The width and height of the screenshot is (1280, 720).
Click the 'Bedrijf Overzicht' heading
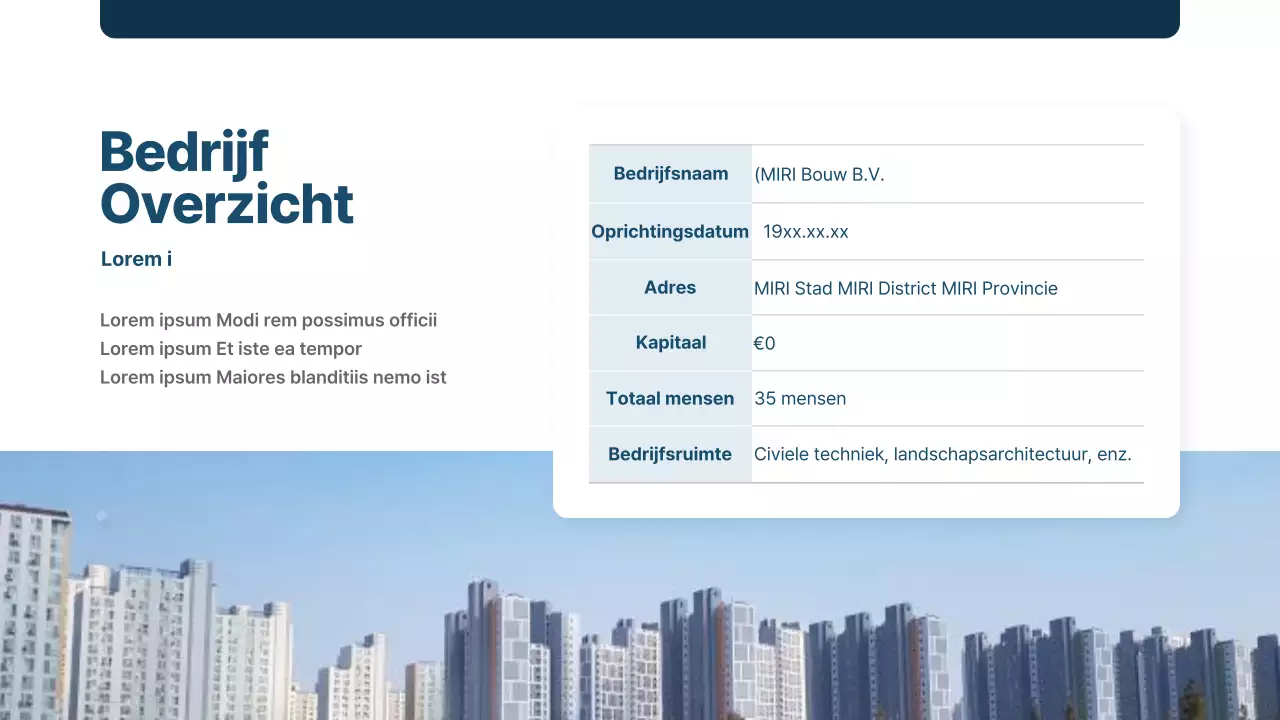click(227, 178)
